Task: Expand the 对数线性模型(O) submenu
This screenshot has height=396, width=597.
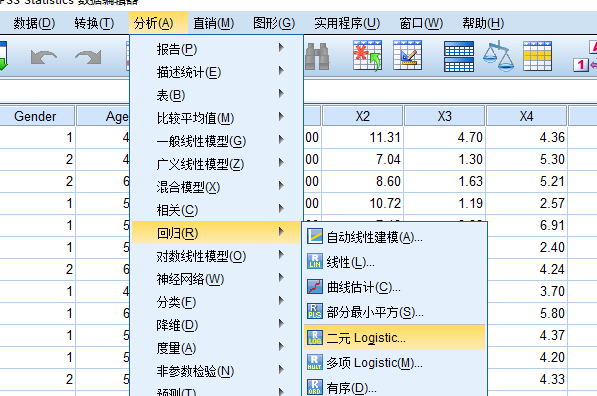Action: pyautogui.click(x=216, y=256)
